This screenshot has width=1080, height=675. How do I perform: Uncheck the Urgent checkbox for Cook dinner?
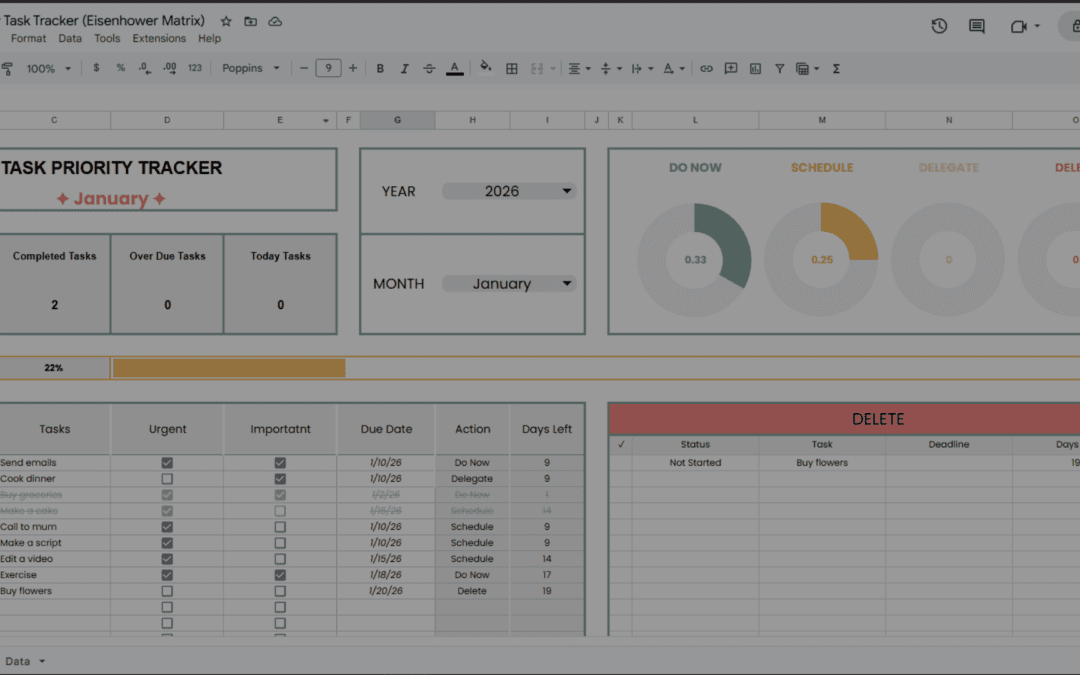[167, 478]
